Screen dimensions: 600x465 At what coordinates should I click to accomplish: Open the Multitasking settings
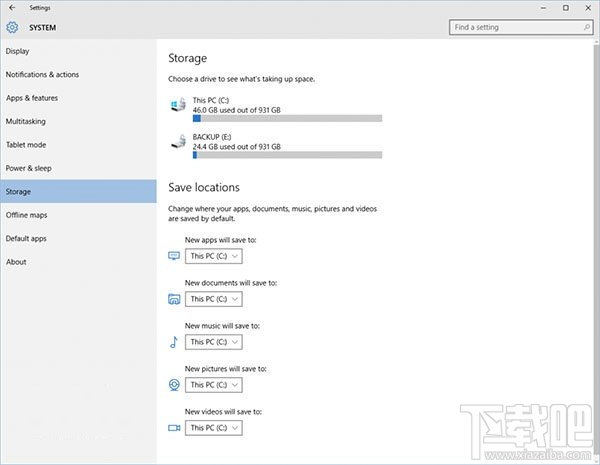(78, 121)
